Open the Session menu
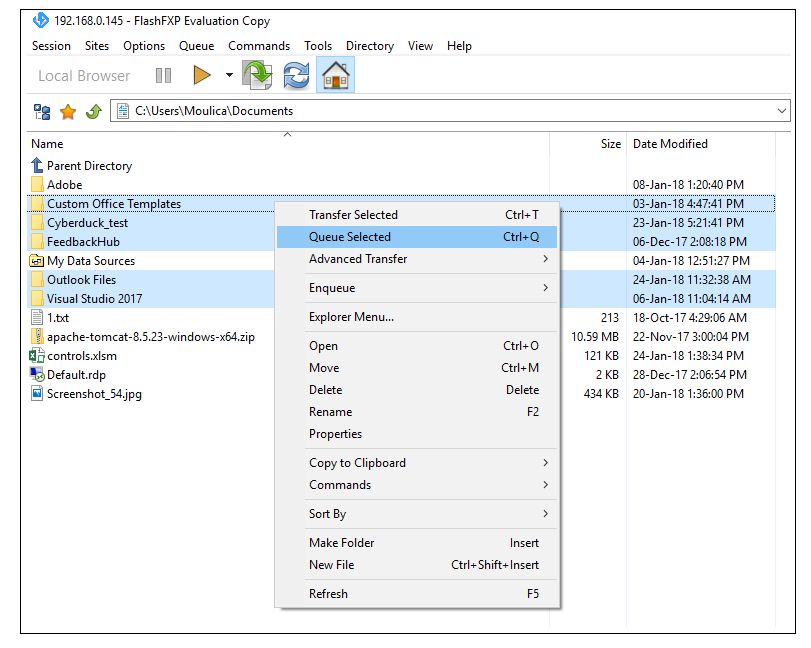811x648 pixels. tap(51, 46)
